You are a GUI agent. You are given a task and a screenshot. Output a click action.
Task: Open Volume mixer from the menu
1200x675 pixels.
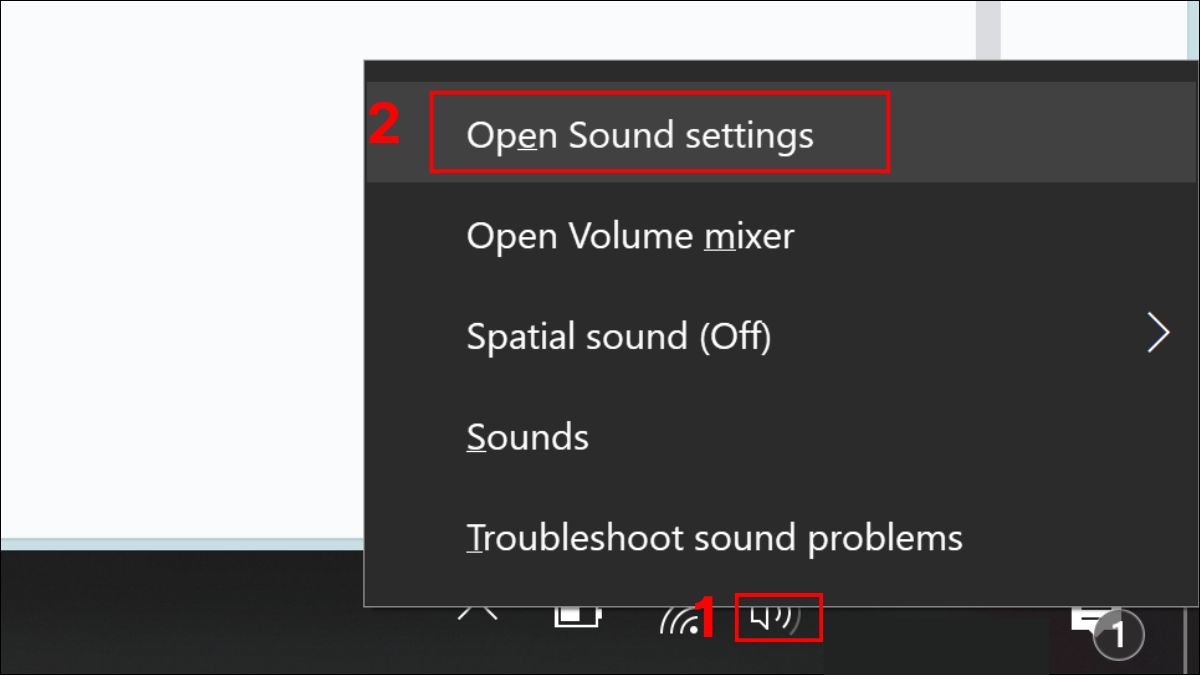630,236
